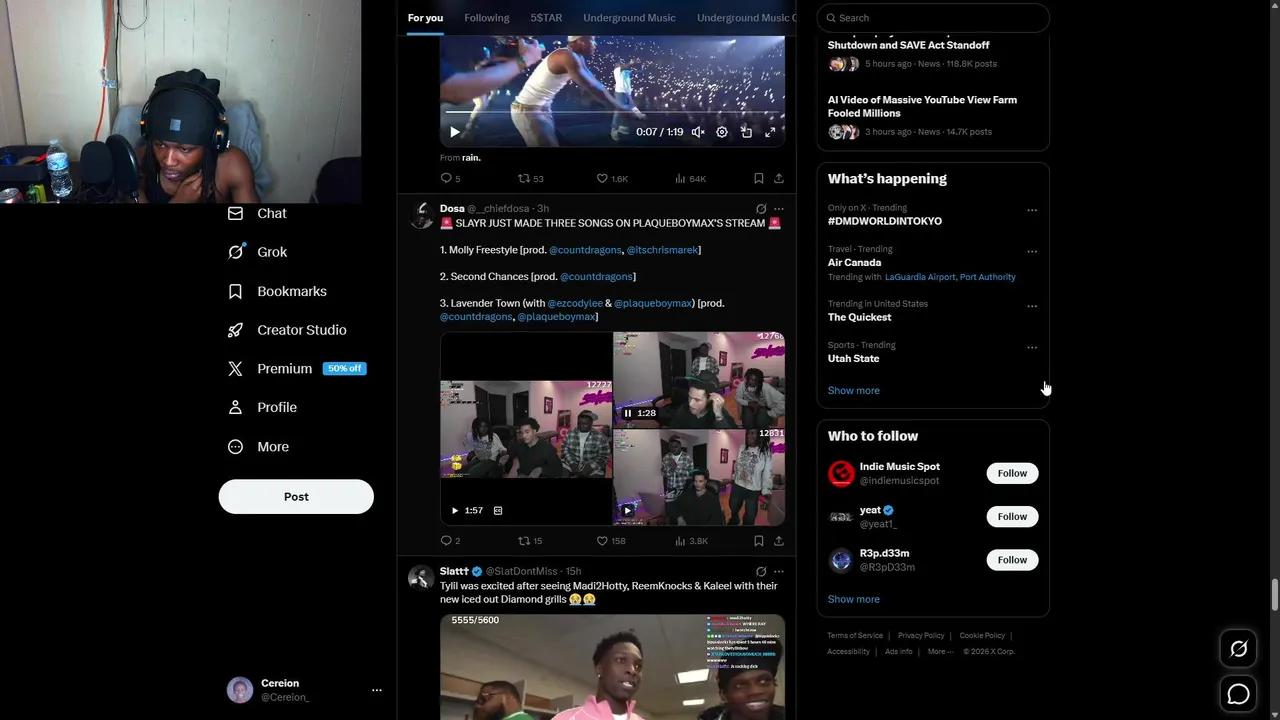The width and height of the screenshot is (1280, 720).
Task: Open the LaGuardia Airport trending link
Action: [x=920, y=277]
